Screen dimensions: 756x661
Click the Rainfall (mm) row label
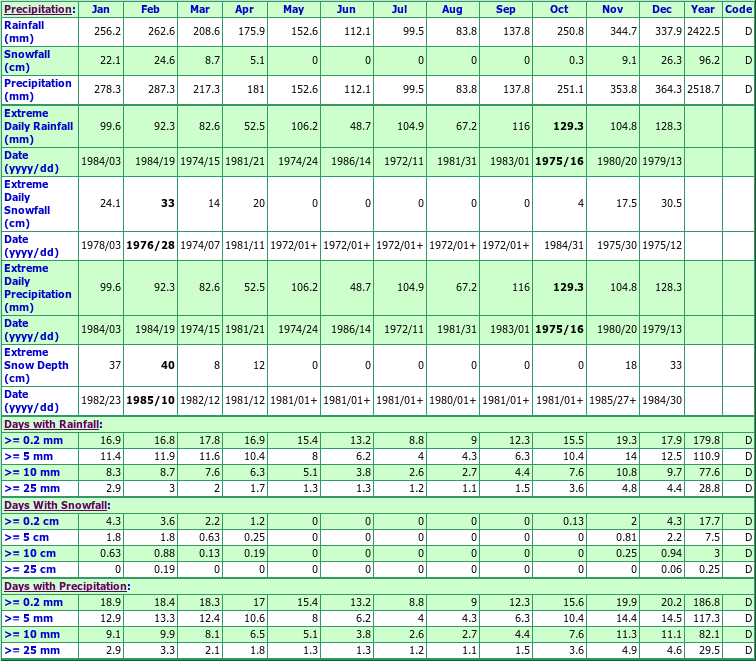[x=25, y=31]
